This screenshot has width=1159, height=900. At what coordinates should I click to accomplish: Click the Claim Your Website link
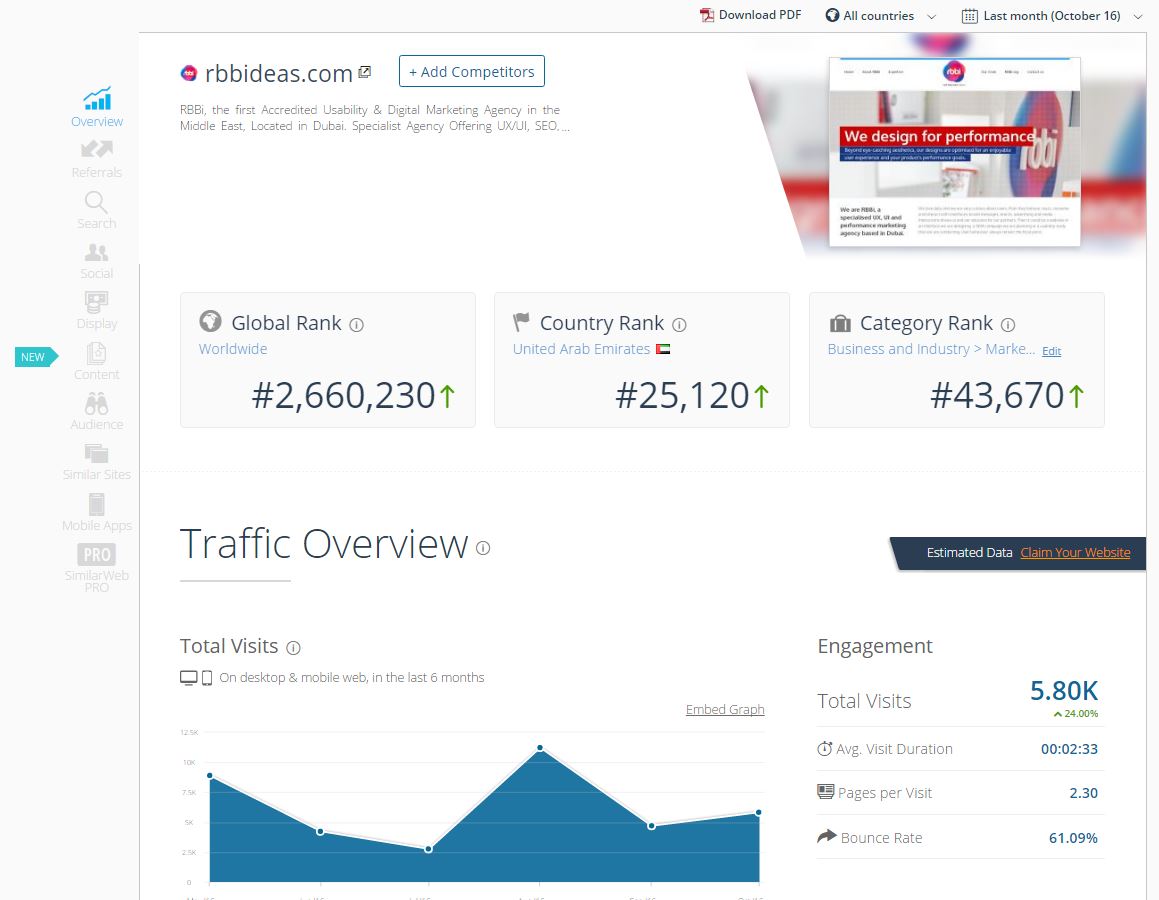pyautogui.click(x=1075, y=553)
